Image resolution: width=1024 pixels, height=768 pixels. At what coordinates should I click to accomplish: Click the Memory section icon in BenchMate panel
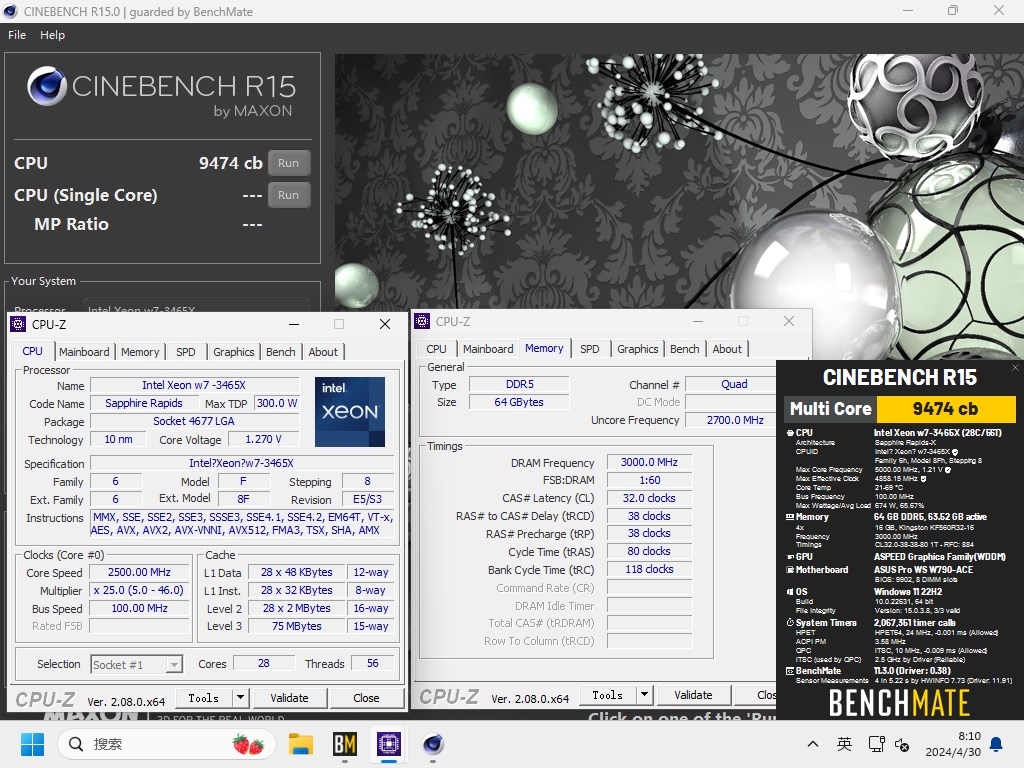click(x=790, y=517)
